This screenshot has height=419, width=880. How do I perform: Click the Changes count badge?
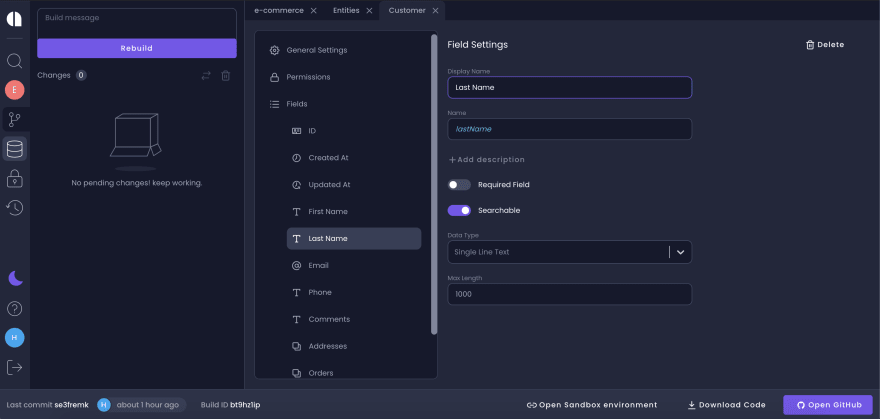tap(81, 75)
